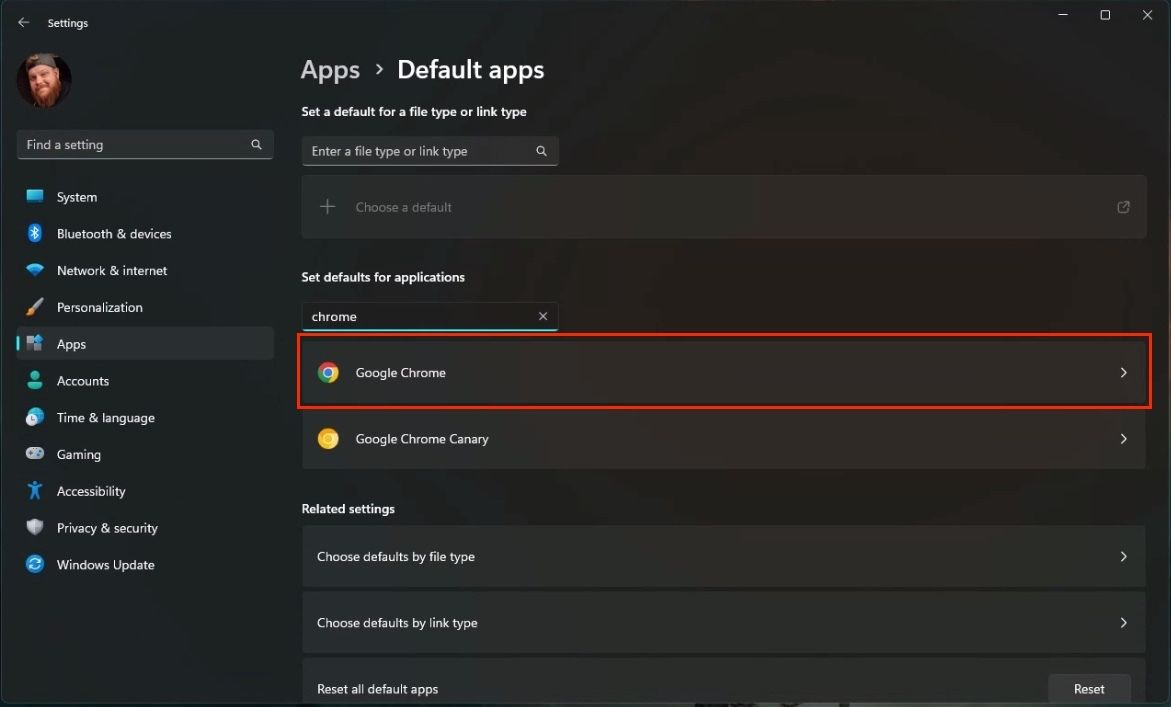Focus the file type or link type field
This screenshot has height=707, width=1171.
(430, 151)
